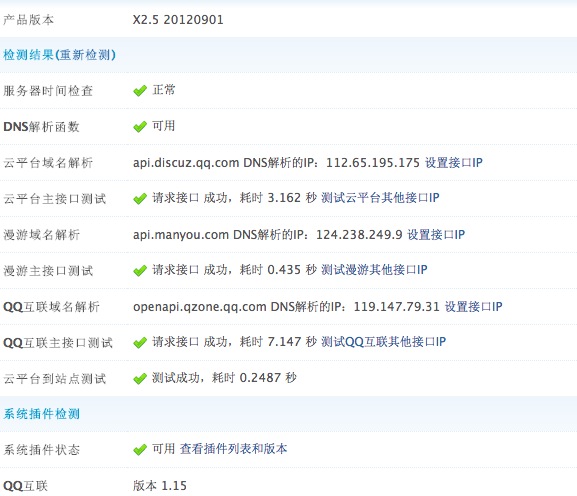This screenshot has height=496, width=577.
Task: Click the 可用 status in plugin row
Action: pyautogui.click(x=164, y=449)
